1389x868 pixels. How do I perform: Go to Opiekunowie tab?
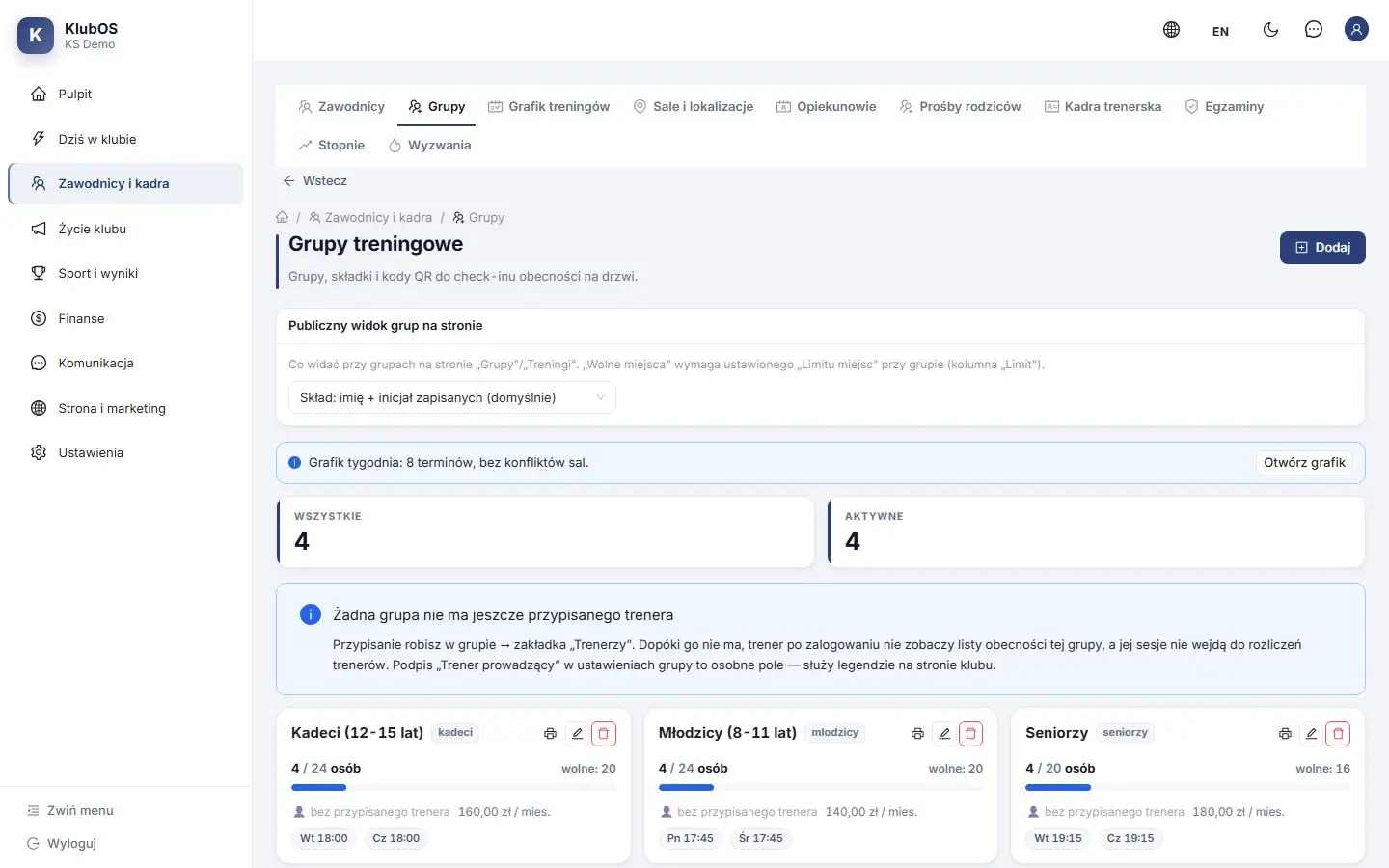[x=827, y=107]
